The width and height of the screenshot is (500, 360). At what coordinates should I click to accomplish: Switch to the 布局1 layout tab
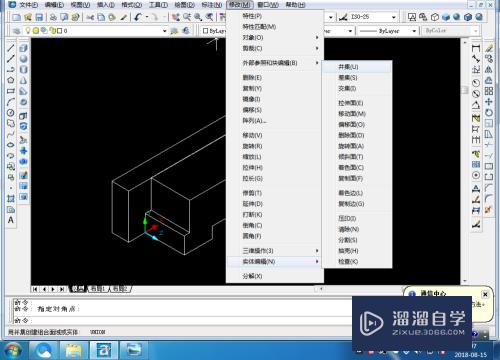pos(98,289)
